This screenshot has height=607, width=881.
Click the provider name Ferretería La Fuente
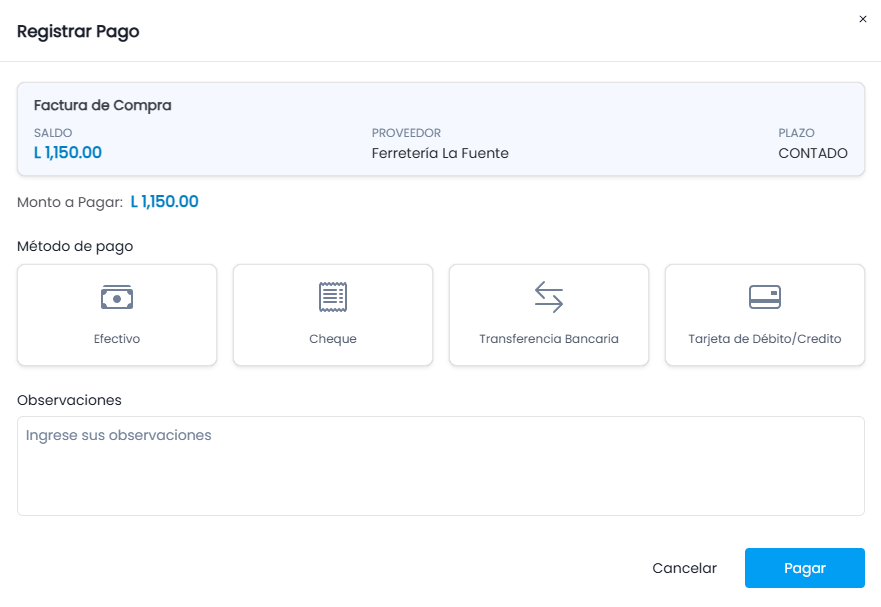pos(440,153)
